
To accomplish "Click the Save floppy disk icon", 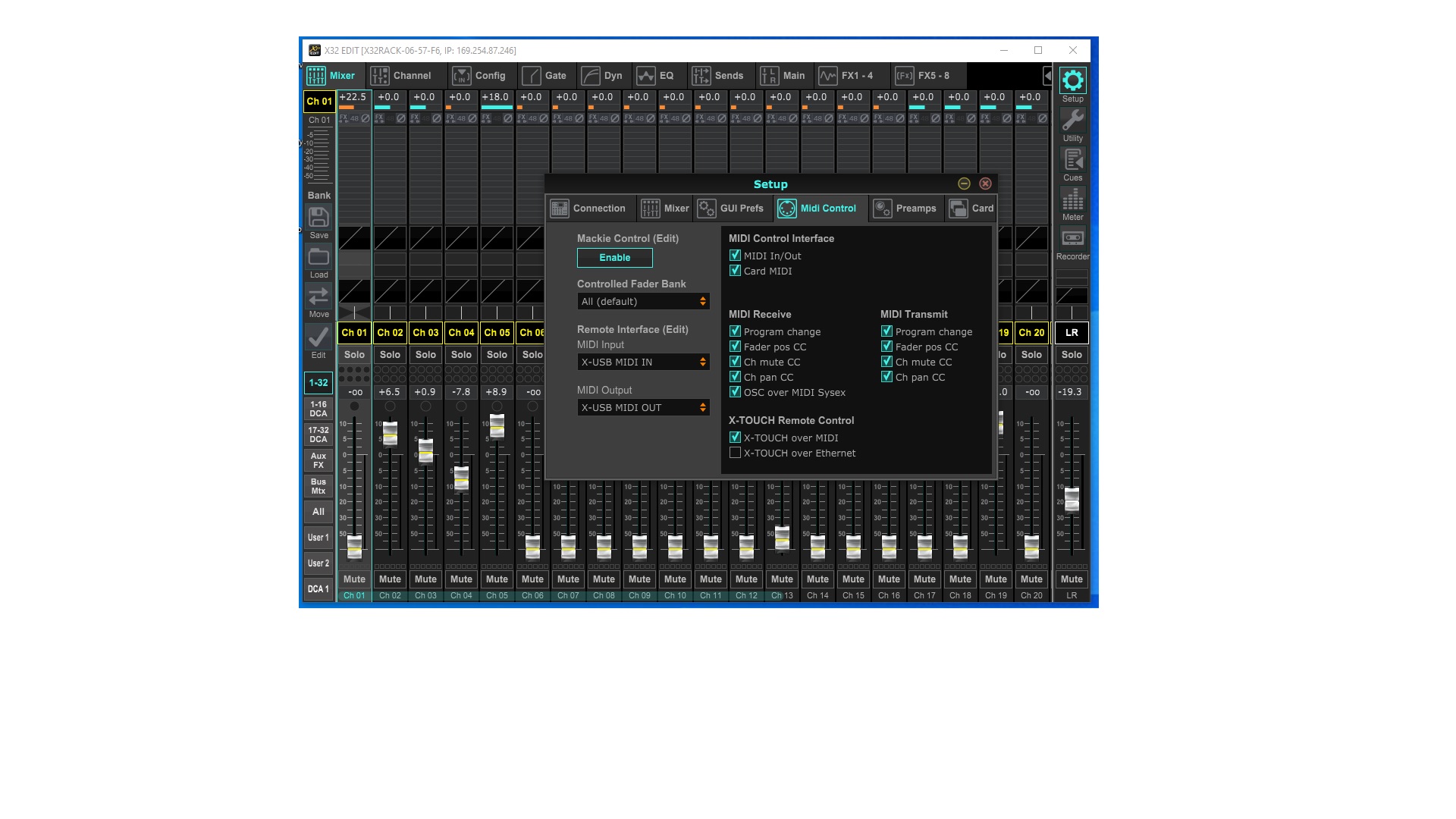I will tap(318, 218).
